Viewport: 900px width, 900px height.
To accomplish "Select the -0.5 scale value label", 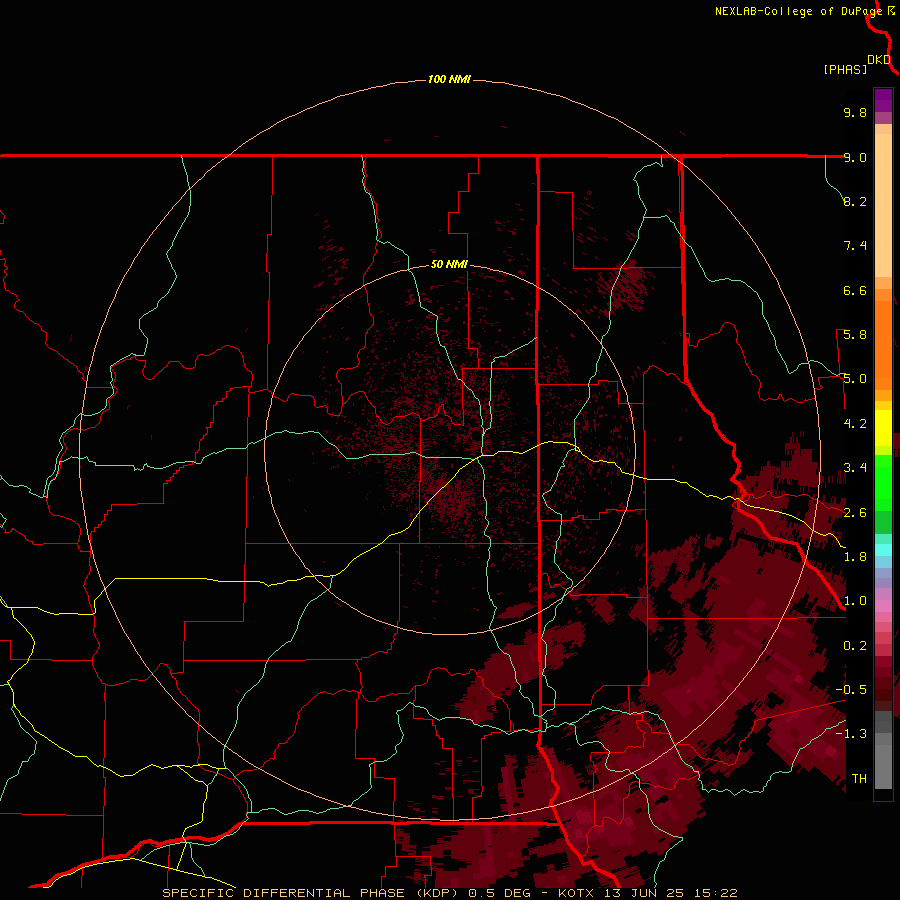I will click(x=851, y=690).
